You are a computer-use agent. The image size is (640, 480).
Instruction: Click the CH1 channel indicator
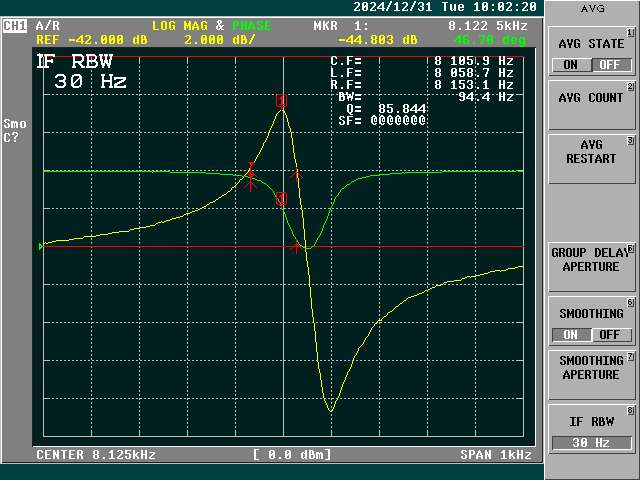[16, 25]
